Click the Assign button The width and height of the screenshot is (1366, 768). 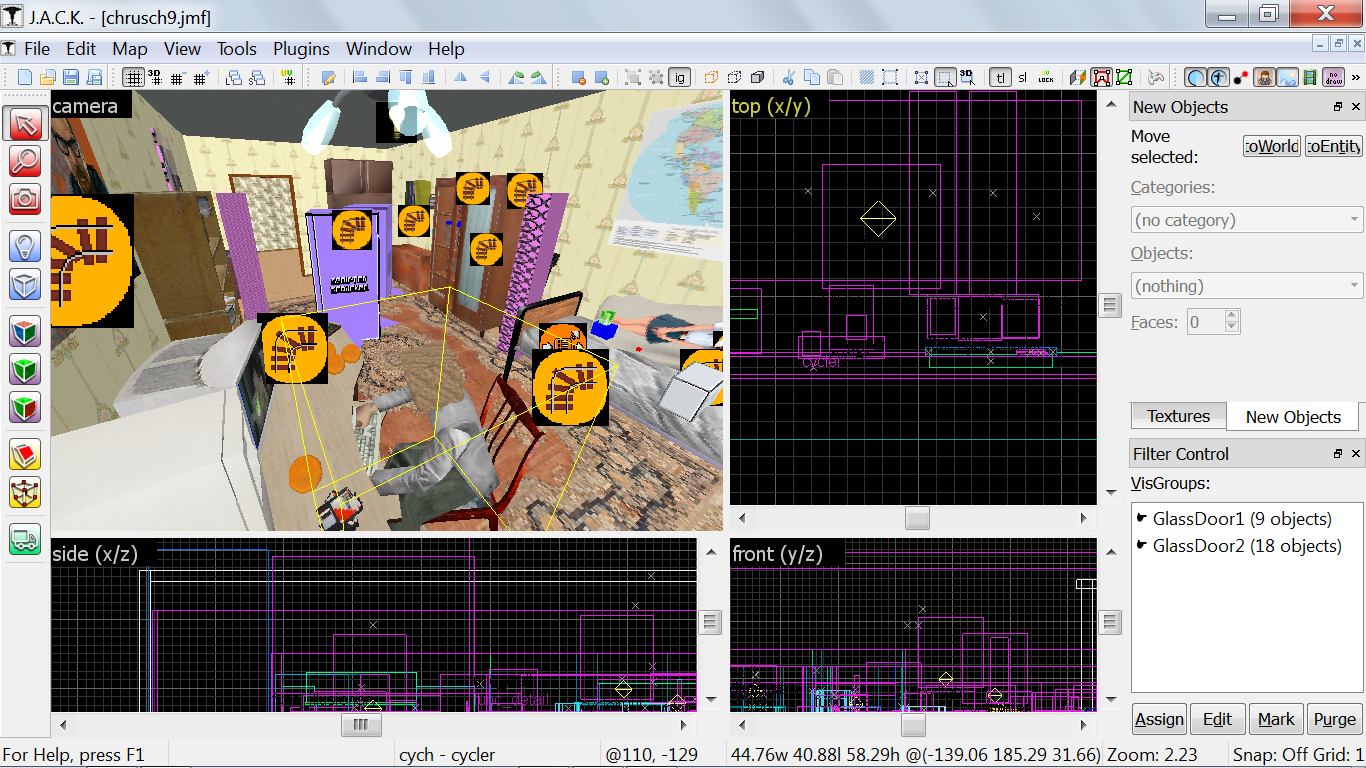[1159, 719]
